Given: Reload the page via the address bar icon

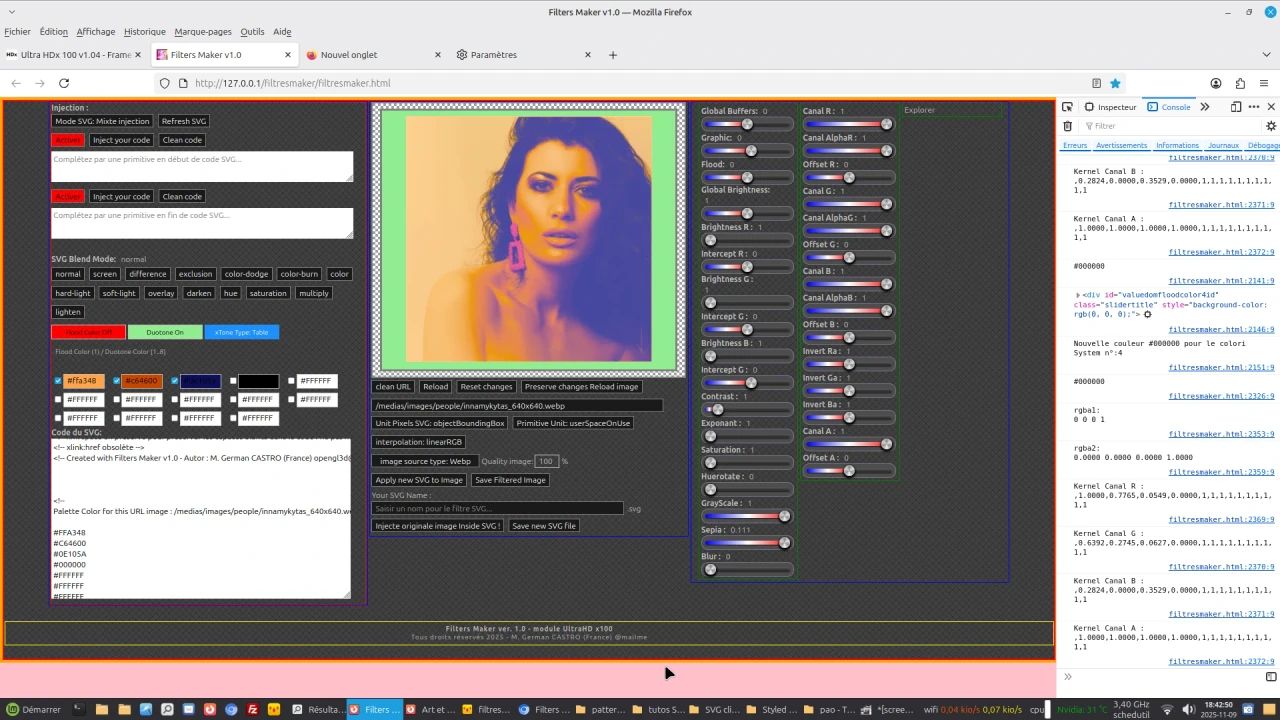Looking at the screenshot, I should pyautogui.click(x=63, y=83).
